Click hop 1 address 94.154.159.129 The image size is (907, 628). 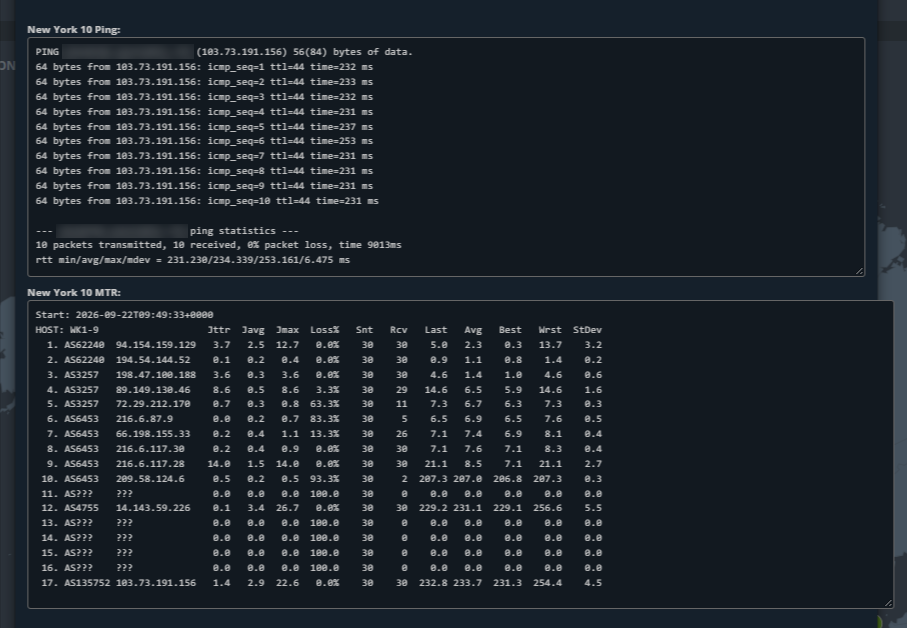[x=156, y=345]
